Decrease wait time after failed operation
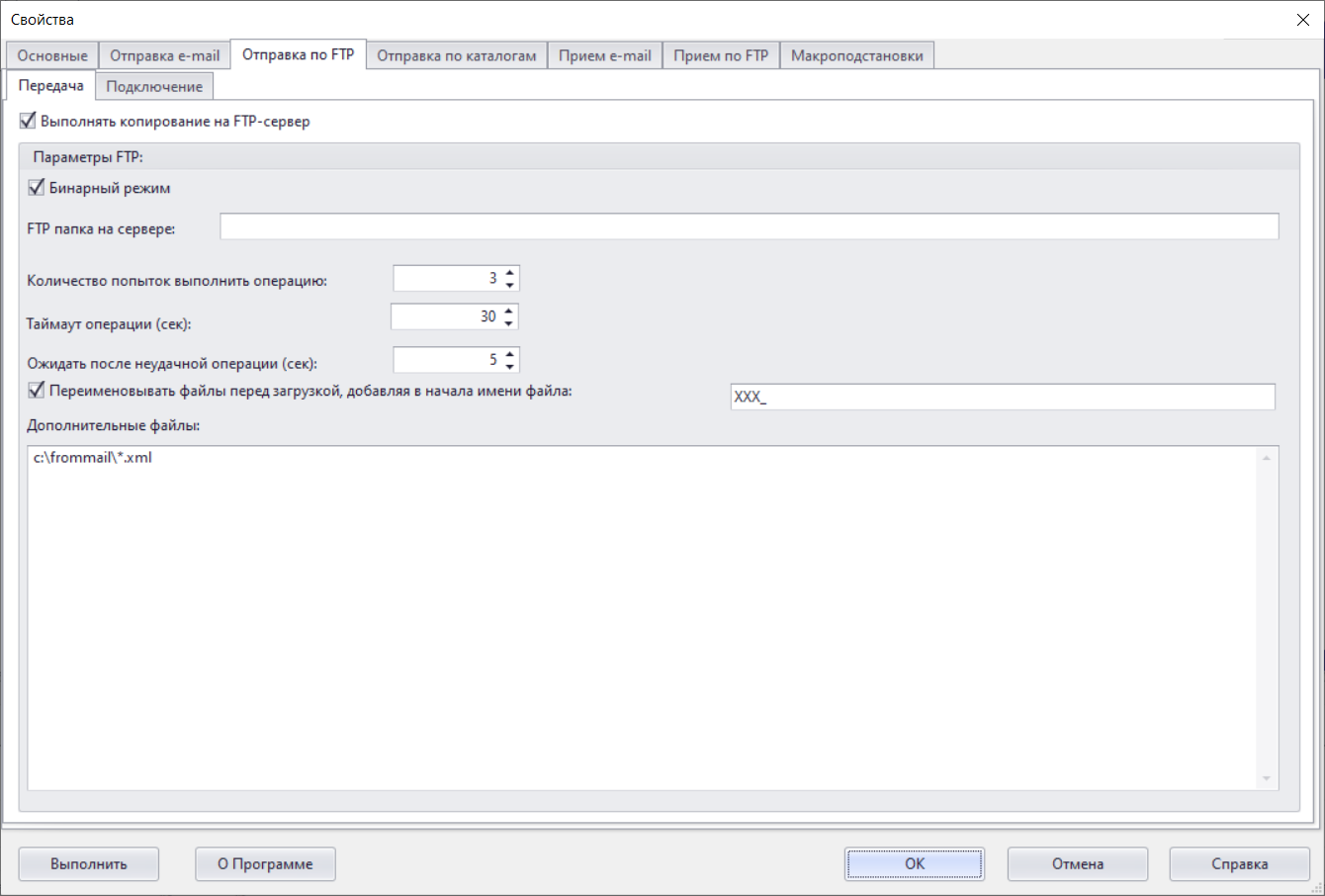This screenshot has width=1325, height=896. tap(509, 366)
